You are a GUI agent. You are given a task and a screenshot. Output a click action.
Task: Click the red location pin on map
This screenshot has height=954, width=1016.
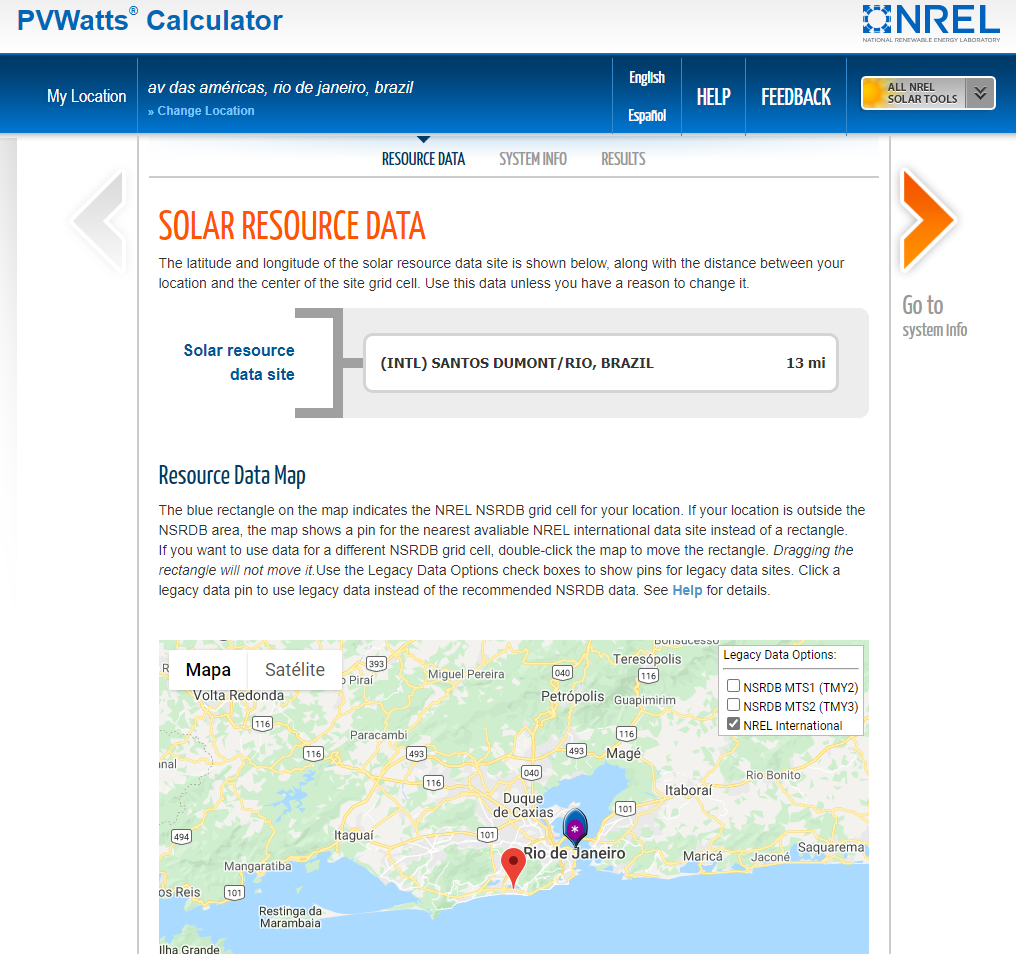point(513,867)
